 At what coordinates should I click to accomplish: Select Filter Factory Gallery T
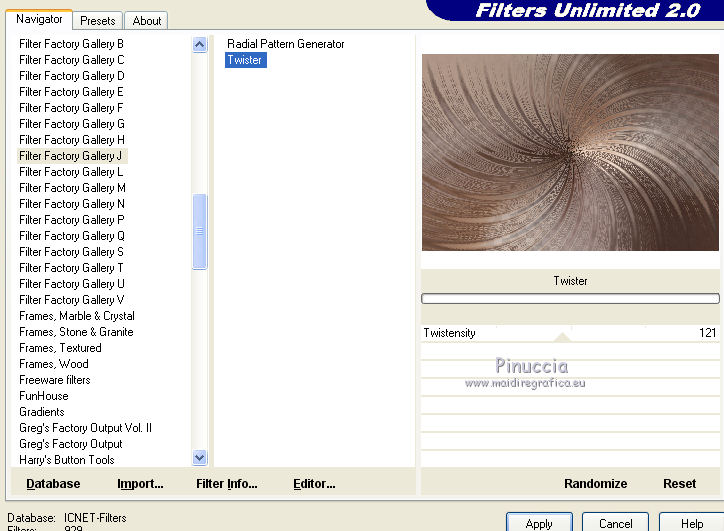[x=71, y=268]
